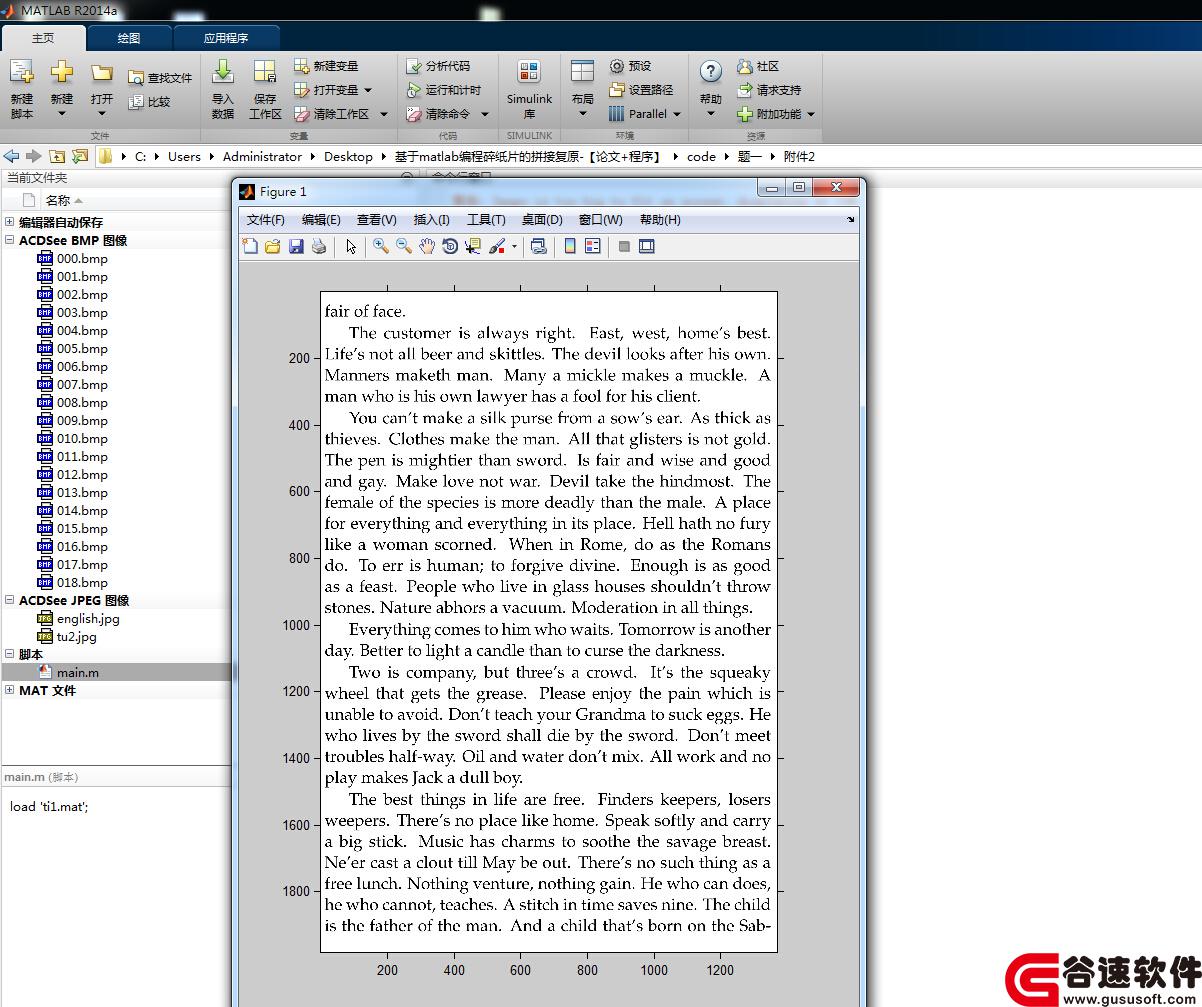Open the 帮助 (Help) button
This screenshot has width=1202, height=1007.
[x=711, y=89]
